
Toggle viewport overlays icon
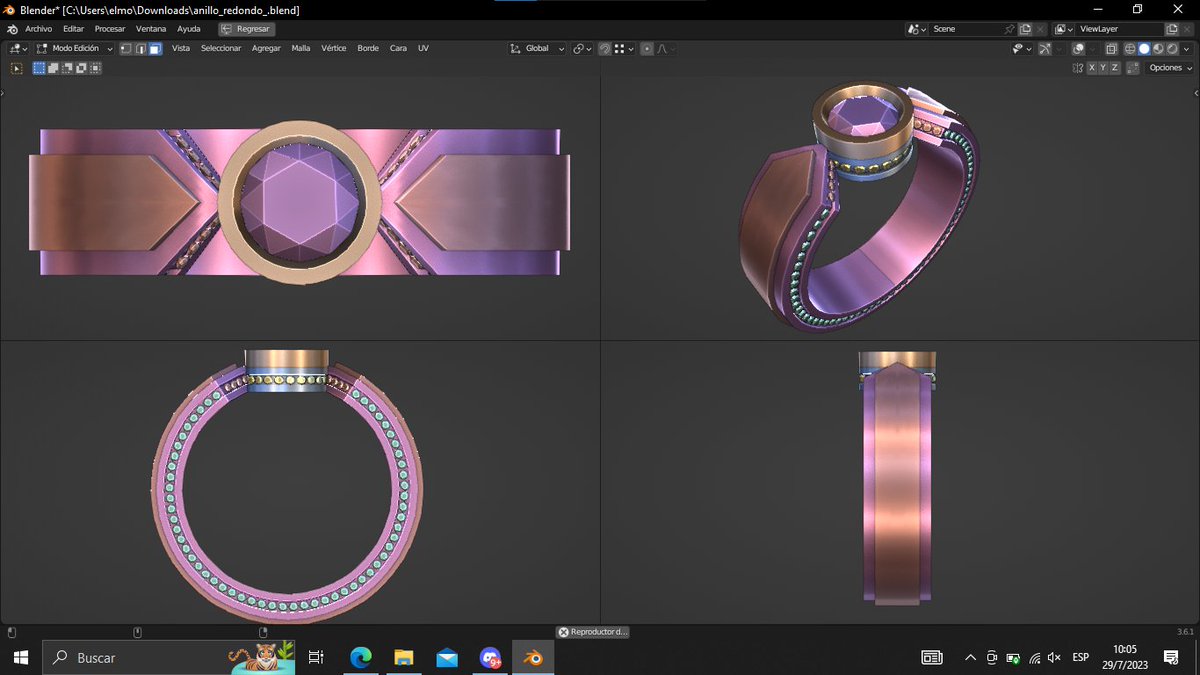pyautogui.click(x=1079, y=49)
